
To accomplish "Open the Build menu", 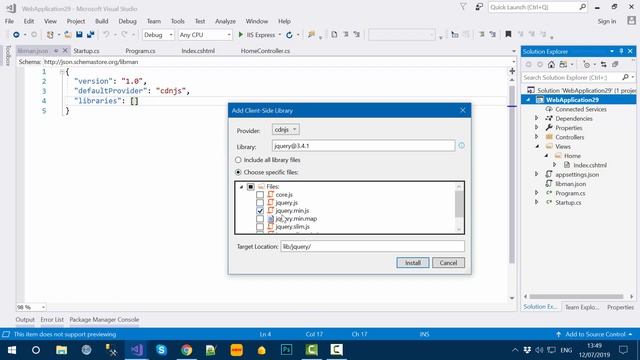I will coord(102,21).
